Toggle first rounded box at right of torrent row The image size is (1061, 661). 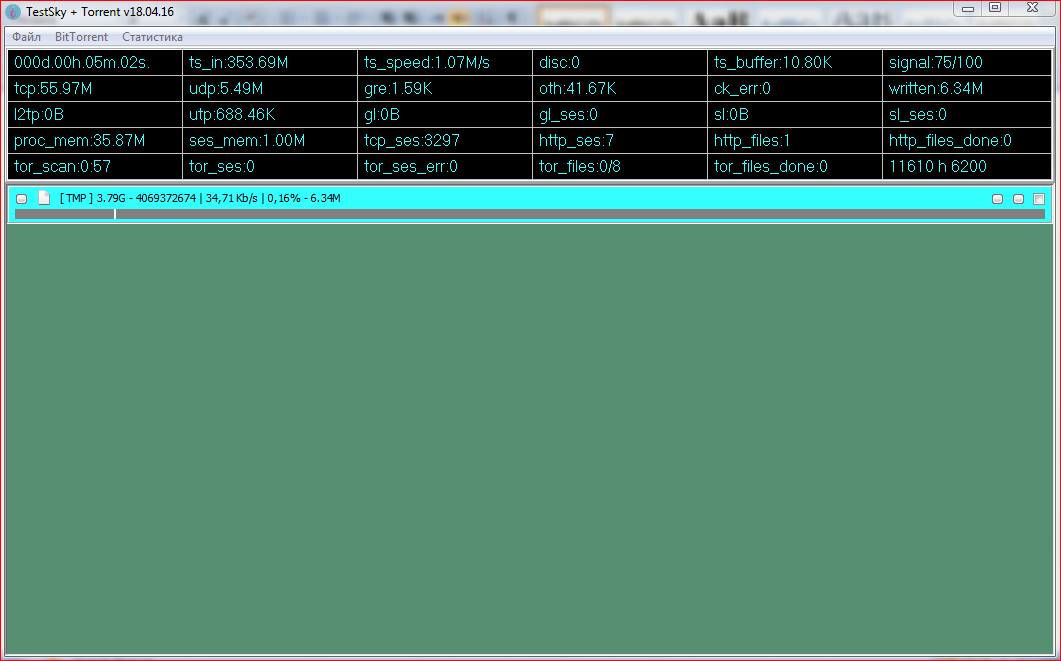coord(997,199)
